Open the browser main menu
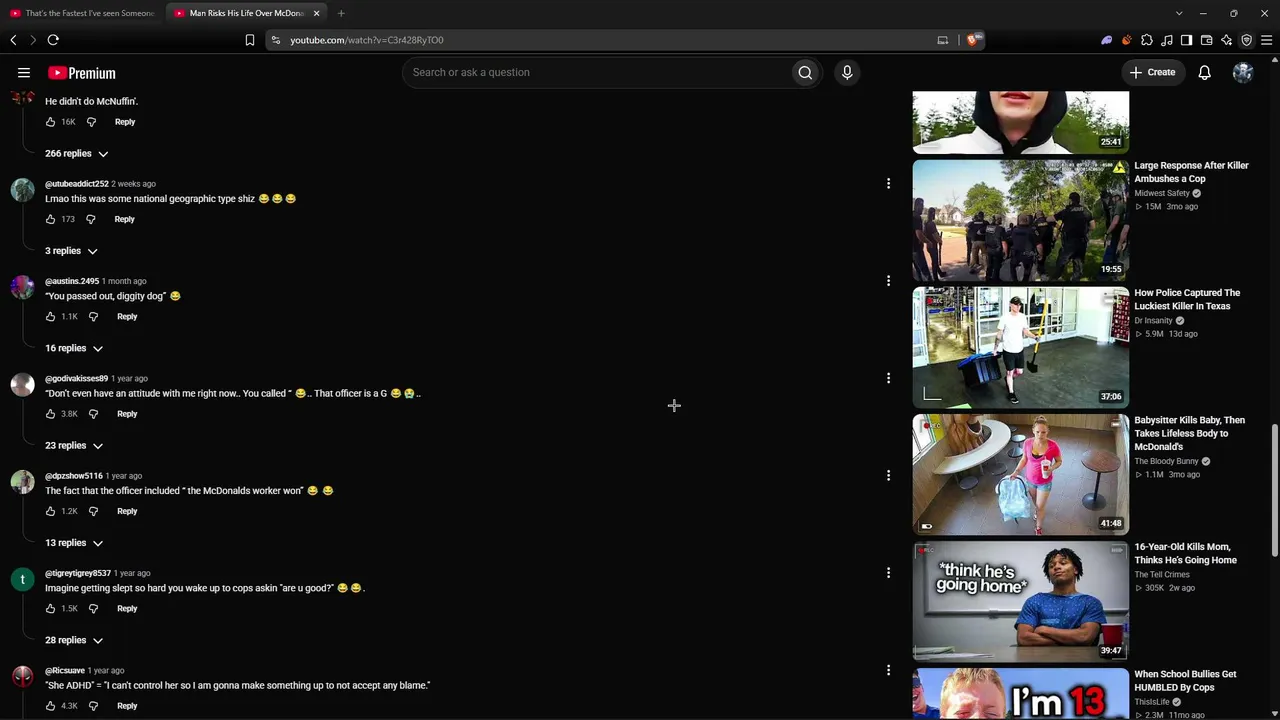Image resolution: width=1280 pixels, height=720 pixels. coord(1267,40)
